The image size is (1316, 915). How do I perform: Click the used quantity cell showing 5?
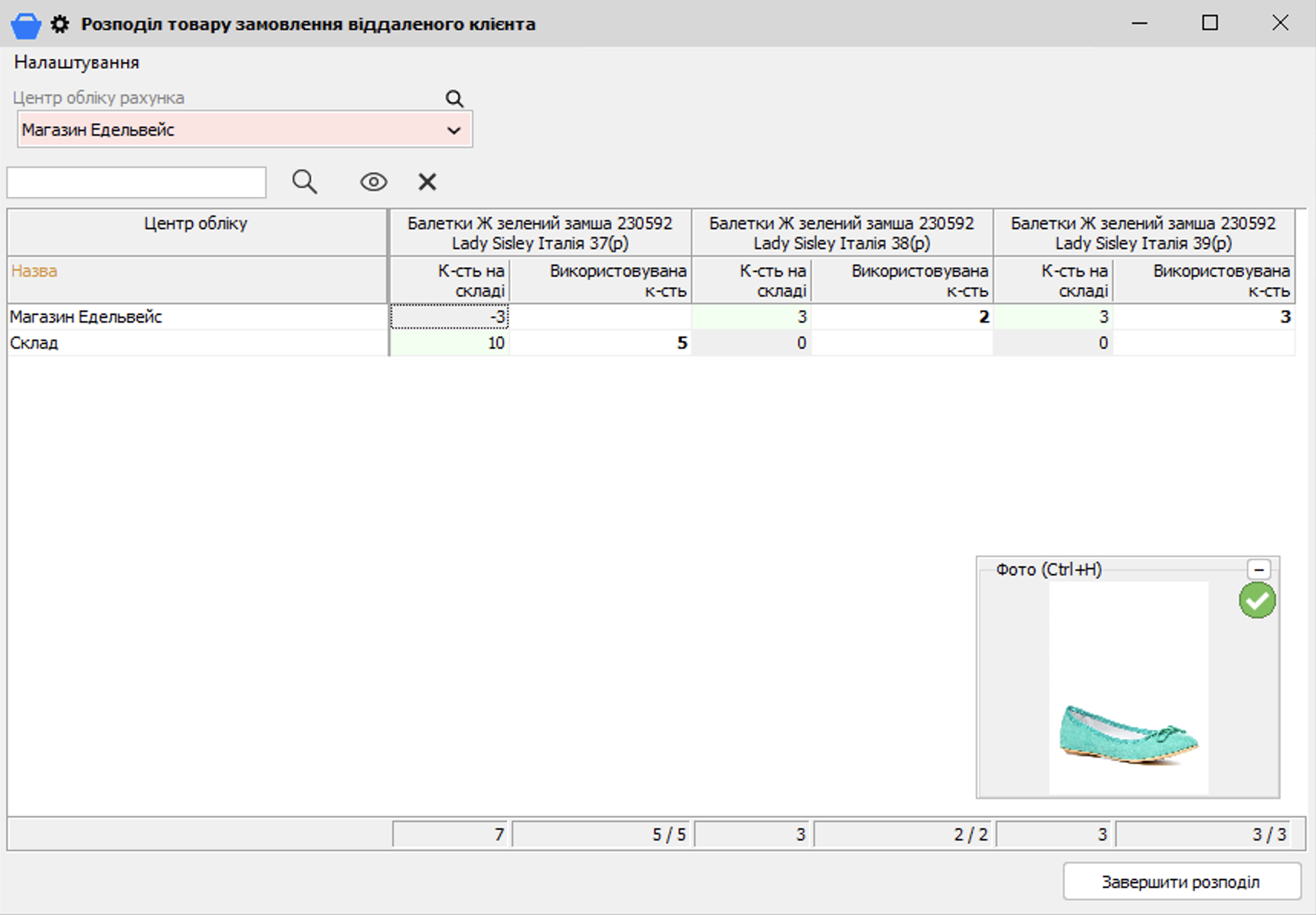[x=601, y=343]
